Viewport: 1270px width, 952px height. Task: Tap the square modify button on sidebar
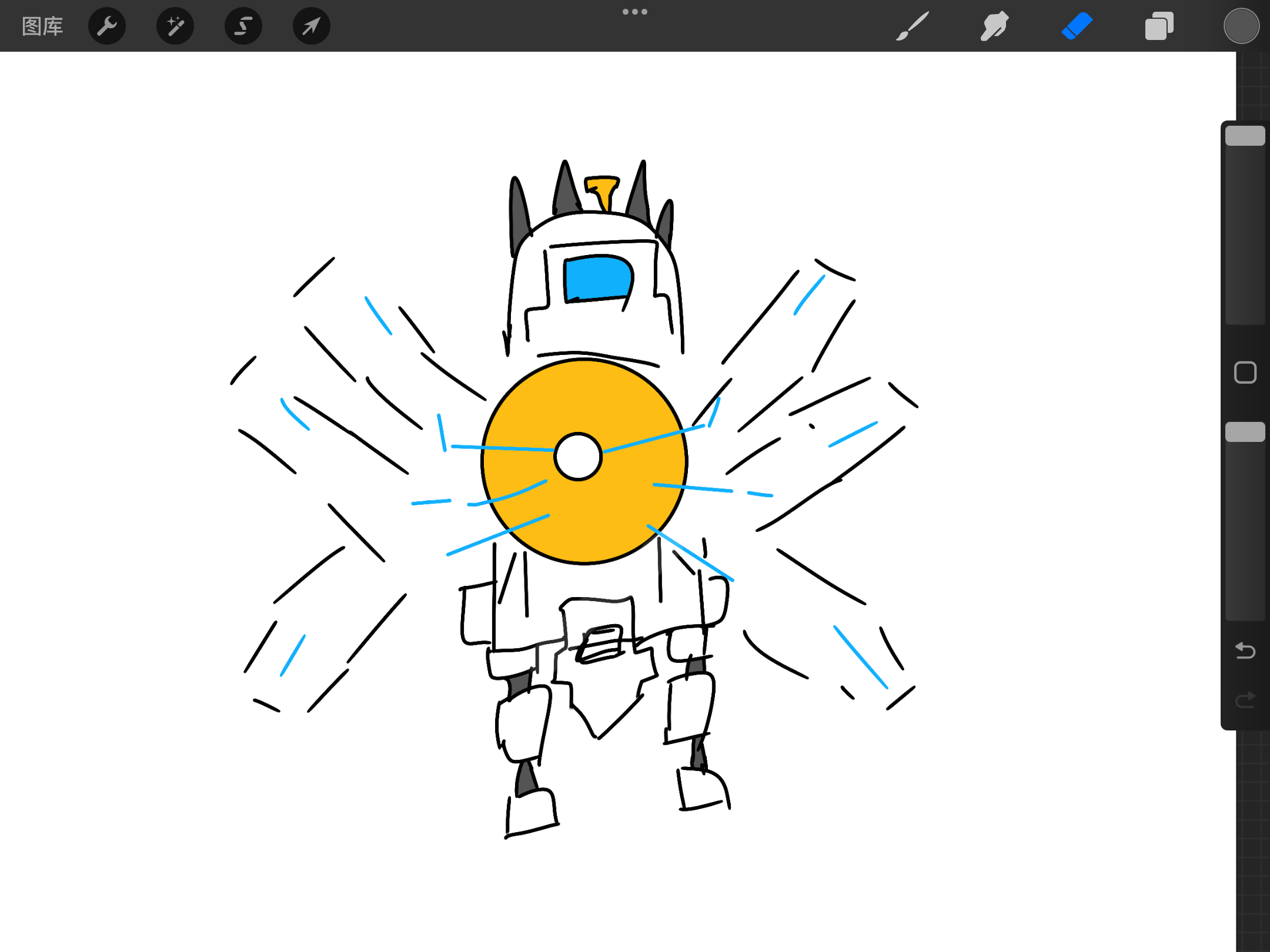click(1245, 373)
